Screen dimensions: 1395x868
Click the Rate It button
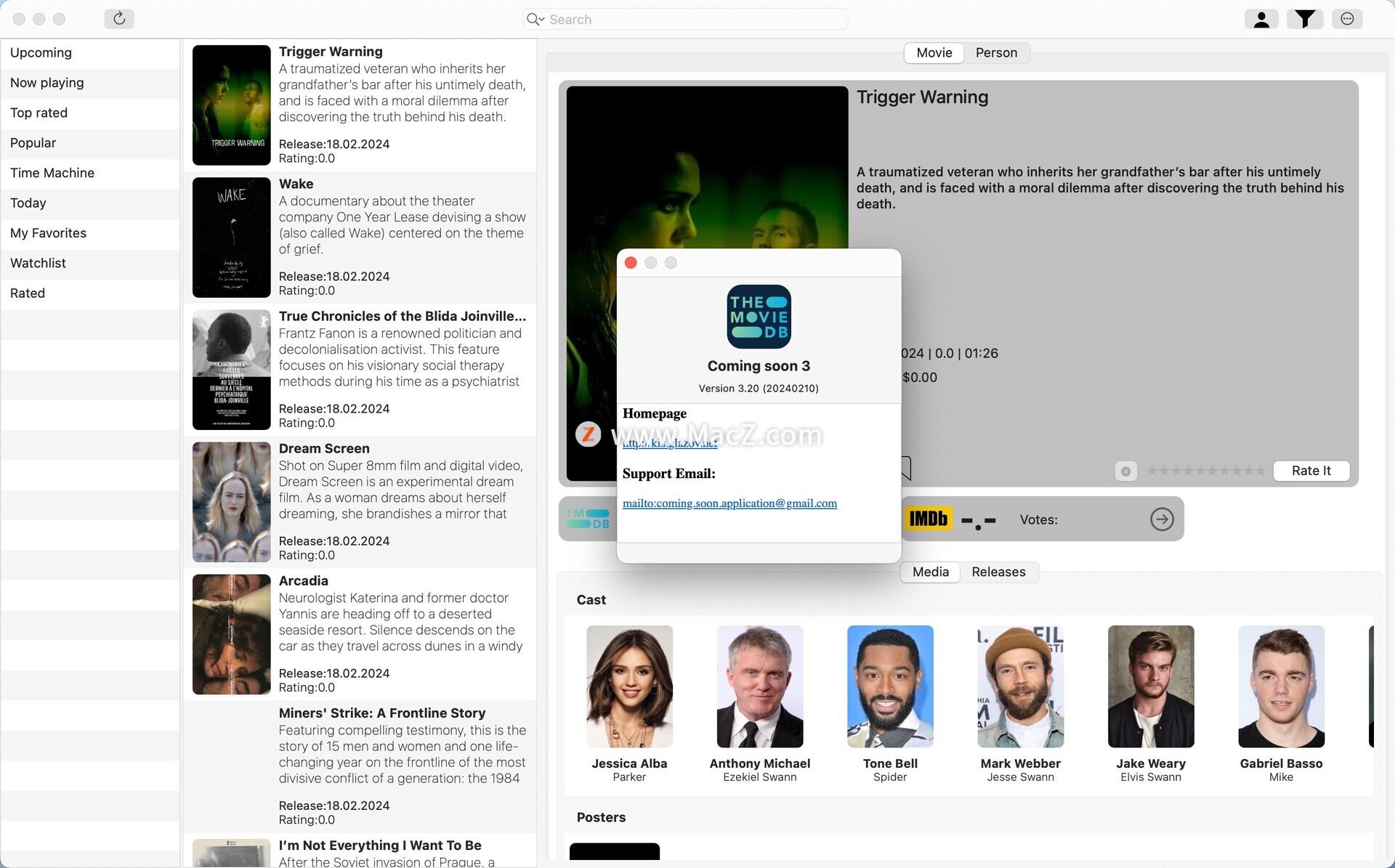click(x=1311, y=471)
